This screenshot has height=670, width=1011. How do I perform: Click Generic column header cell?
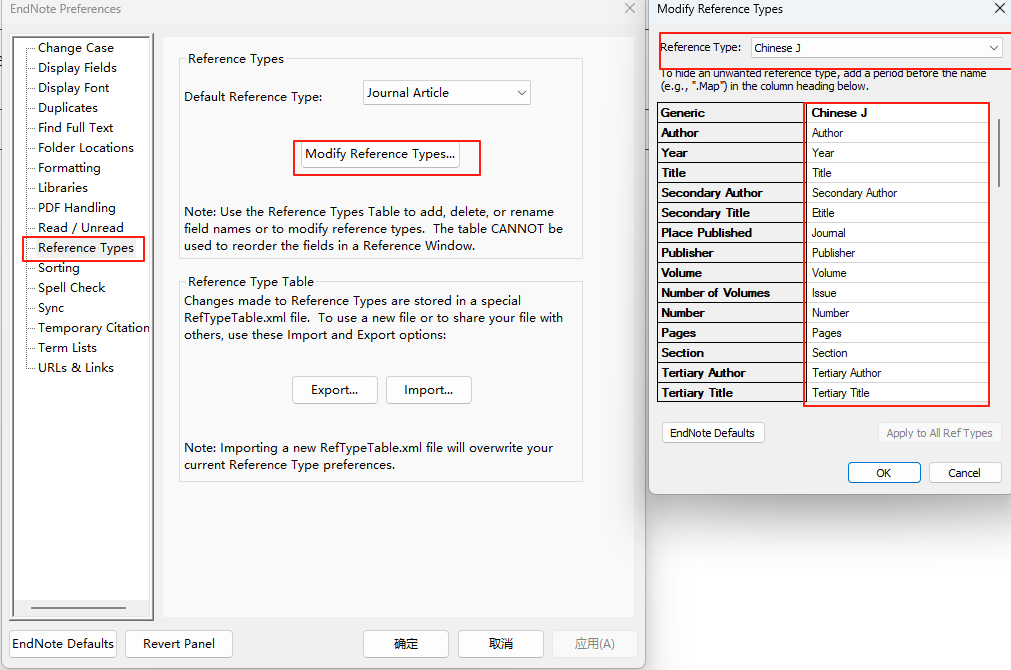[731, 113]
